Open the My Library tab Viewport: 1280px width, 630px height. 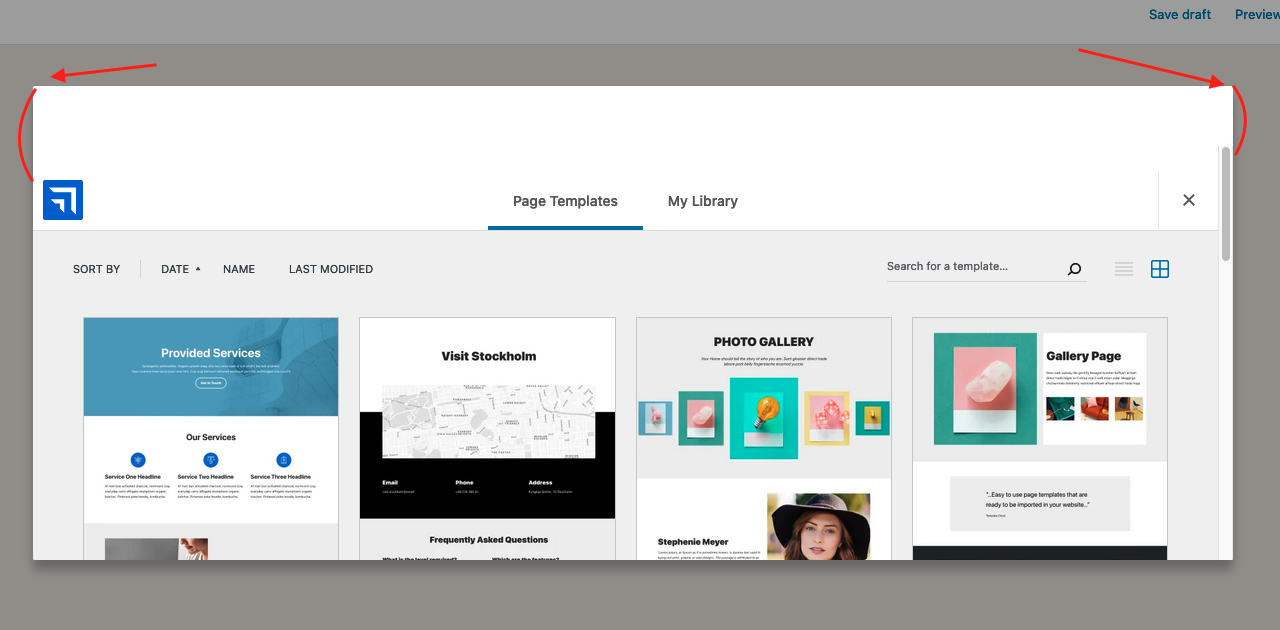click(702, 200)
